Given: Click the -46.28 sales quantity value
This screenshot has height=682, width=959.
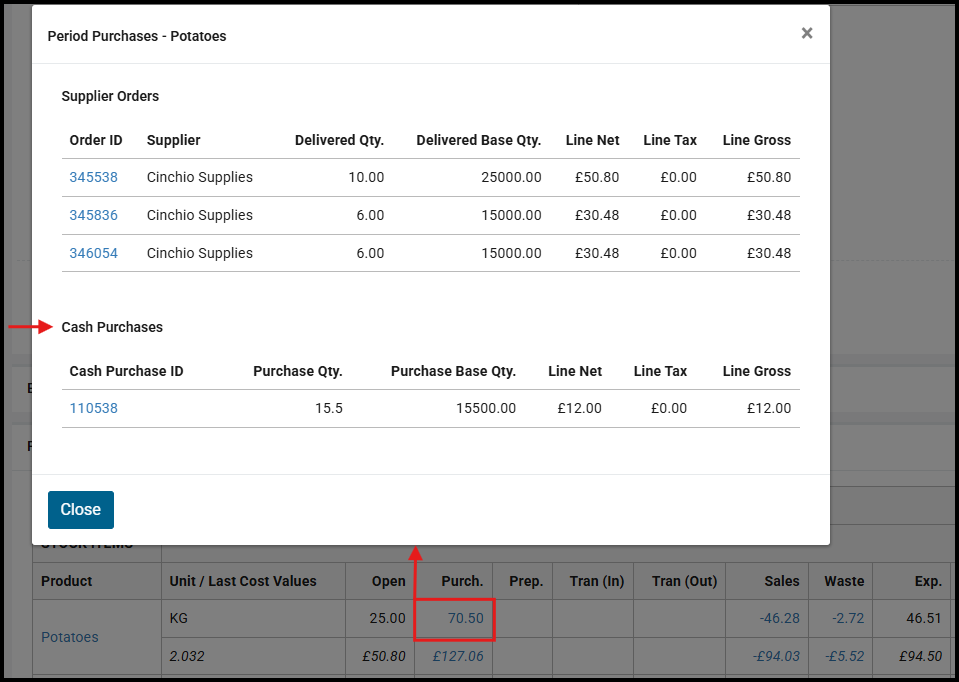Looking at the screenshot, I should point(780,618).
